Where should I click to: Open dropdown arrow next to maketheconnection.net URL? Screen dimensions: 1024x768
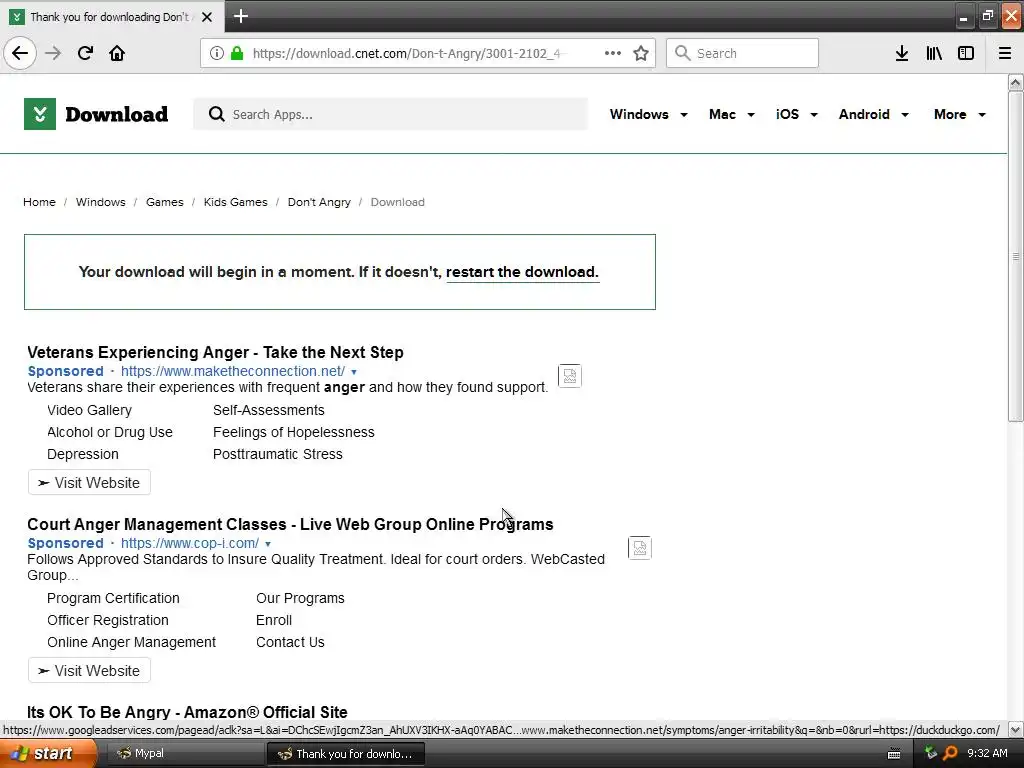(x=354, y=372)
